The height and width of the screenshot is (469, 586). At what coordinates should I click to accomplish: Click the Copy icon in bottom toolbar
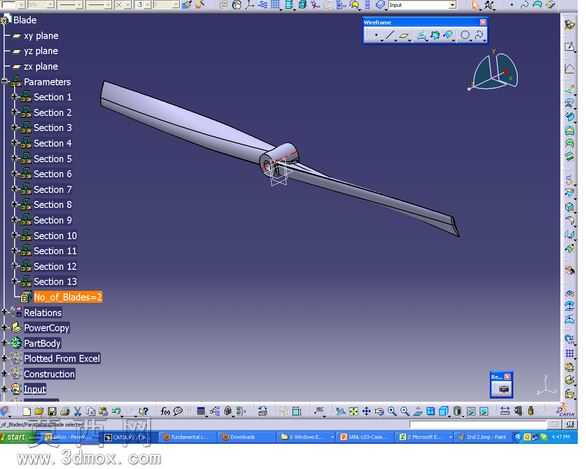(91, 411)
